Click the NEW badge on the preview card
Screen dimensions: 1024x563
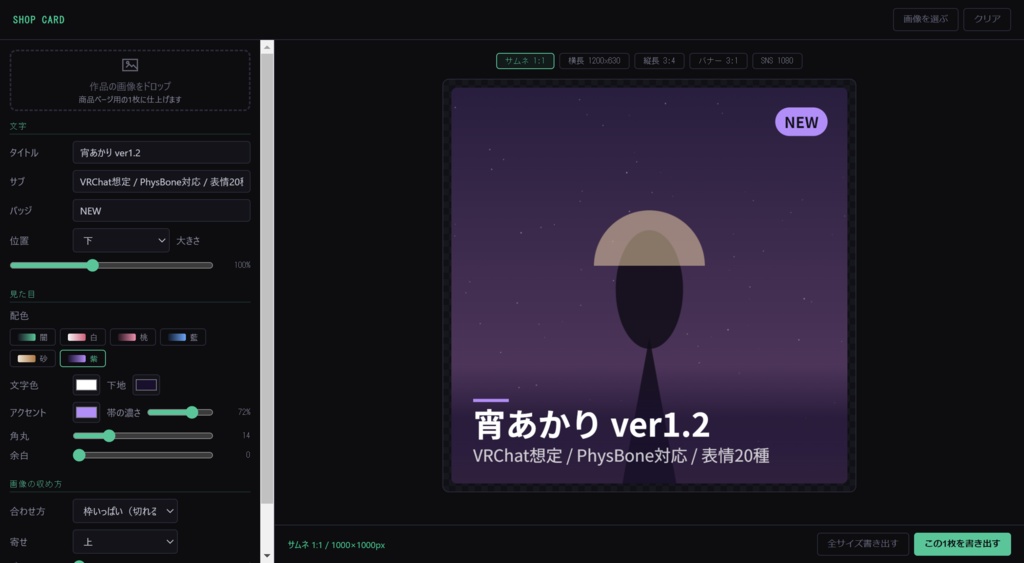[x=801, y=122]
